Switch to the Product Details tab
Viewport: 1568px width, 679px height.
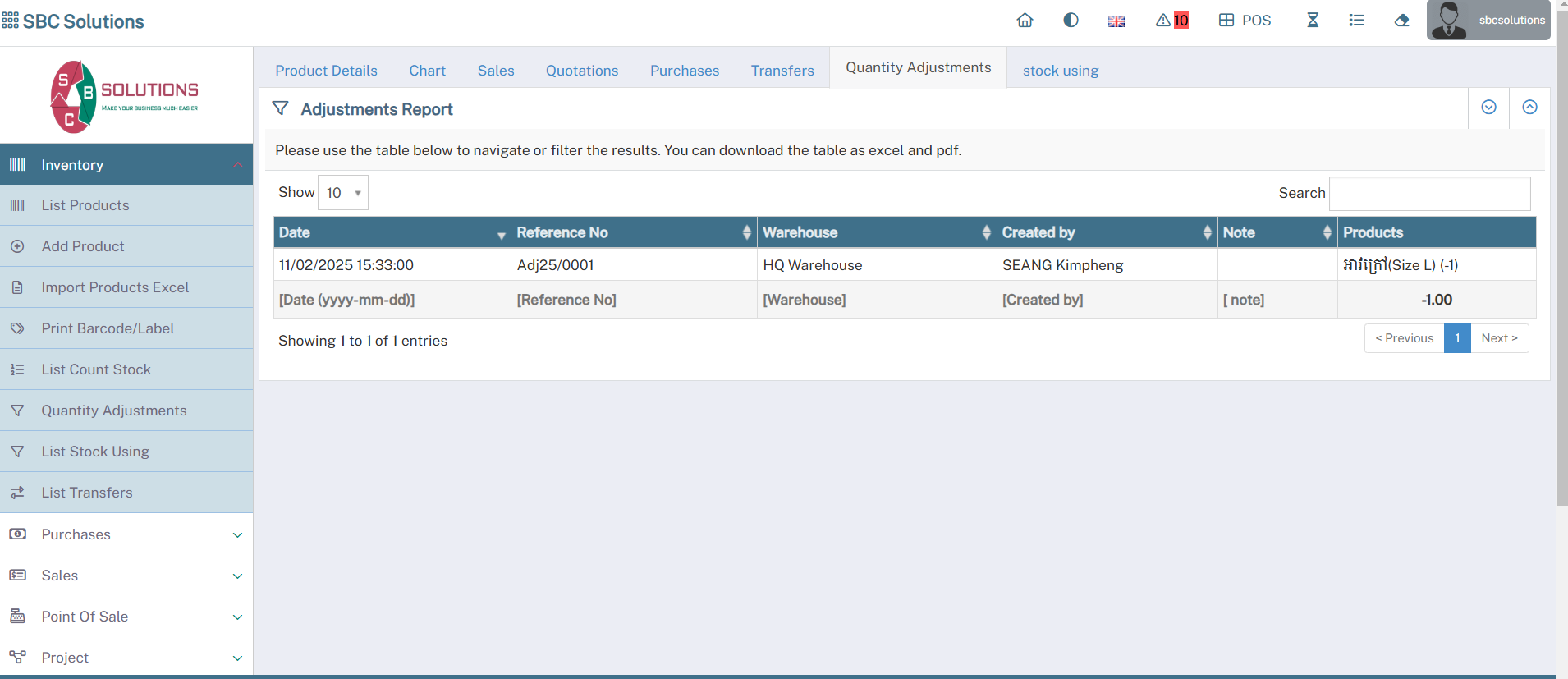pos(326,71)
